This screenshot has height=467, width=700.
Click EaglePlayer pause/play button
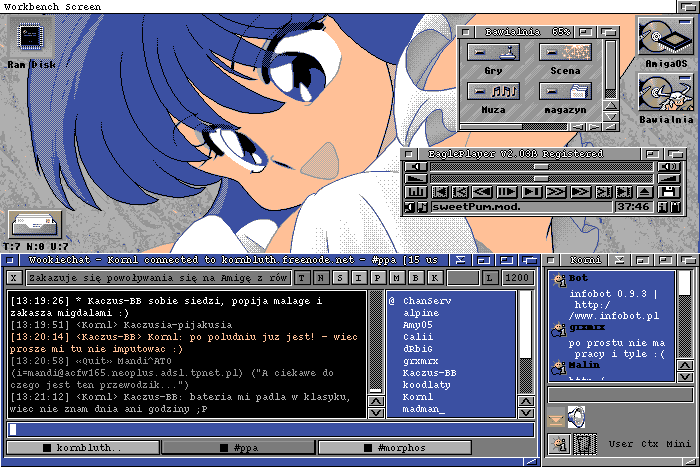(507, 192)
